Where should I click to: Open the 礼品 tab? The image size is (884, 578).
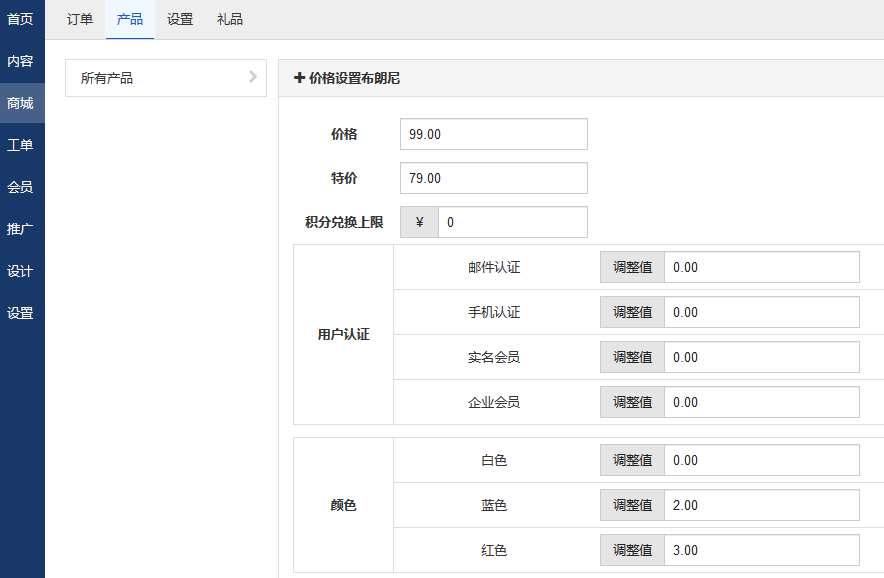[x=230, y=19]
